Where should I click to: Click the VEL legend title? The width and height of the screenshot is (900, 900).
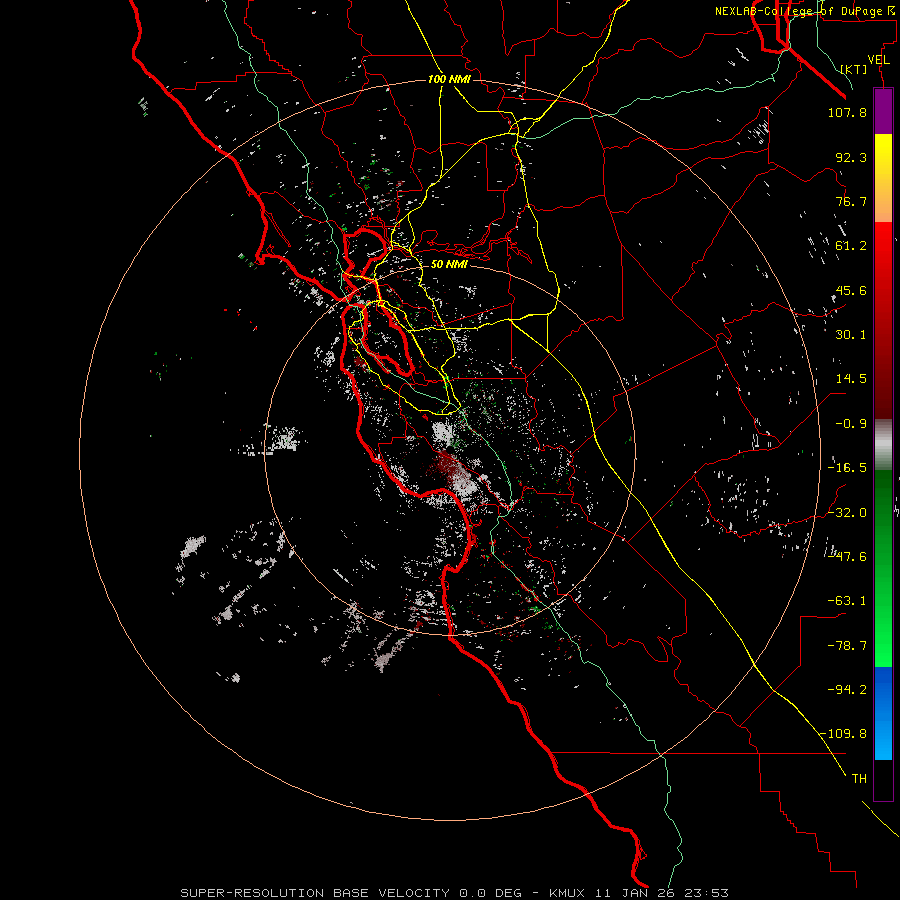[x=878, y=60]
